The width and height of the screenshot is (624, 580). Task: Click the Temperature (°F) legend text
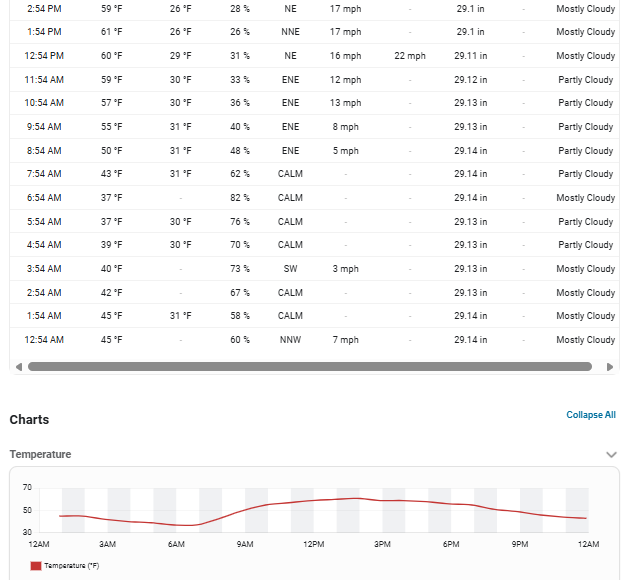point(72,566)
